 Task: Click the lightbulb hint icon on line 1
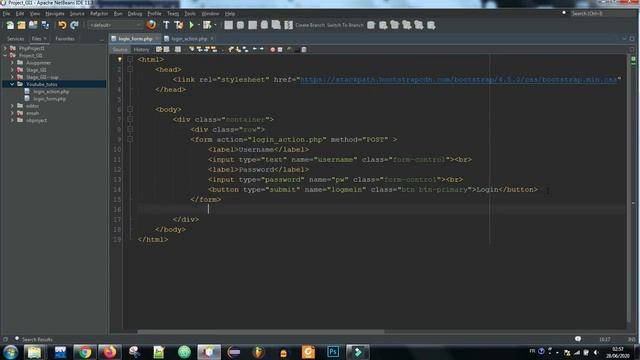[120, 59]
